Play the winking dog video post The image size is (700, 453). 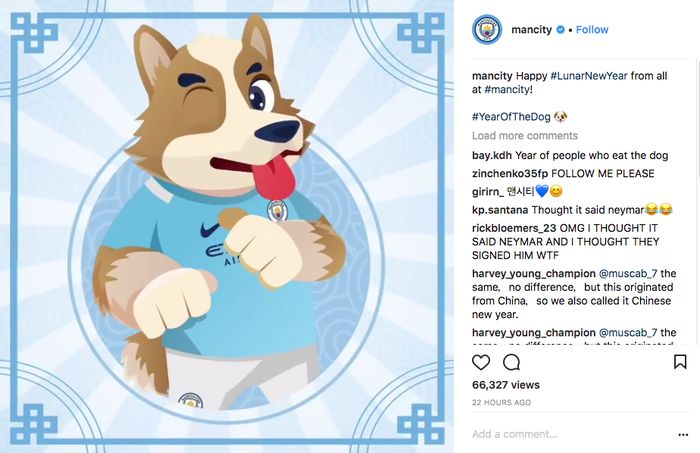(227, 227)
